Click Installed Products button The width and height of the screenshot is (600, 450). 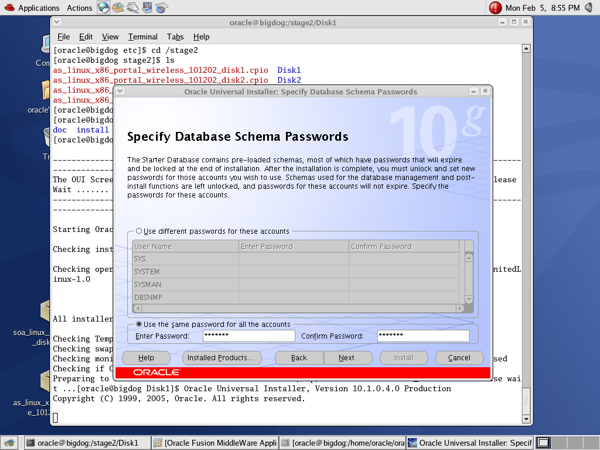pyautogui.click(x=220, y=358)
